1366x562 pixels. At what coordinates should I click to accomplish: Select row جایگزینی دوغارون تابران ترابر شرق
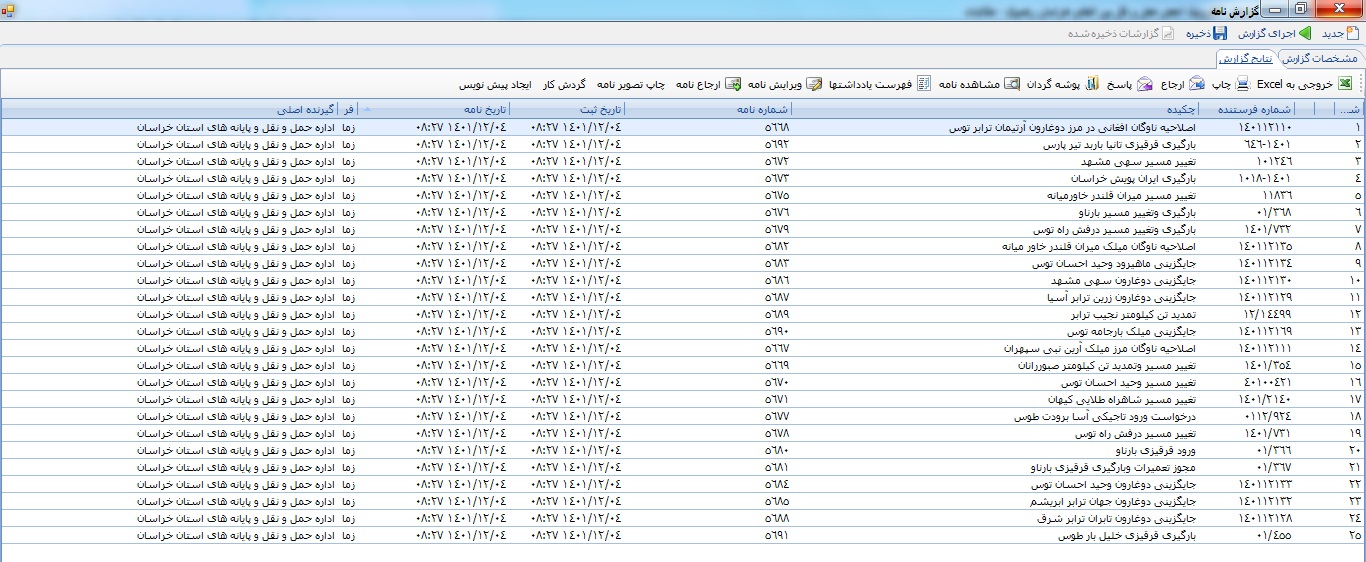pyautogui.click(x=682, y=519)
